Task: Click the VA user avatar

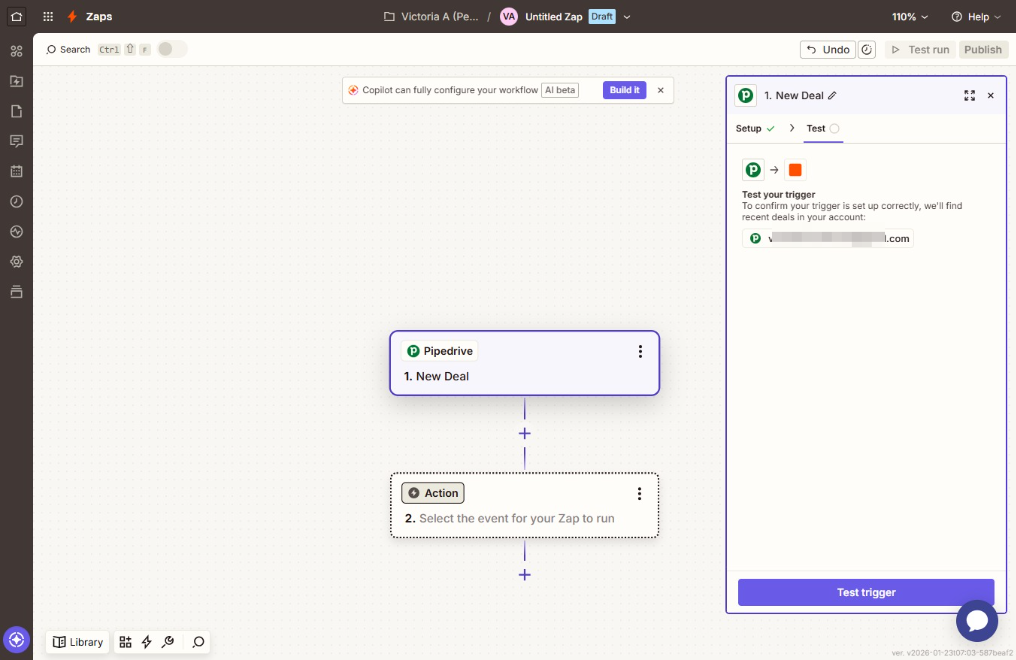Action: pos(509,17)
